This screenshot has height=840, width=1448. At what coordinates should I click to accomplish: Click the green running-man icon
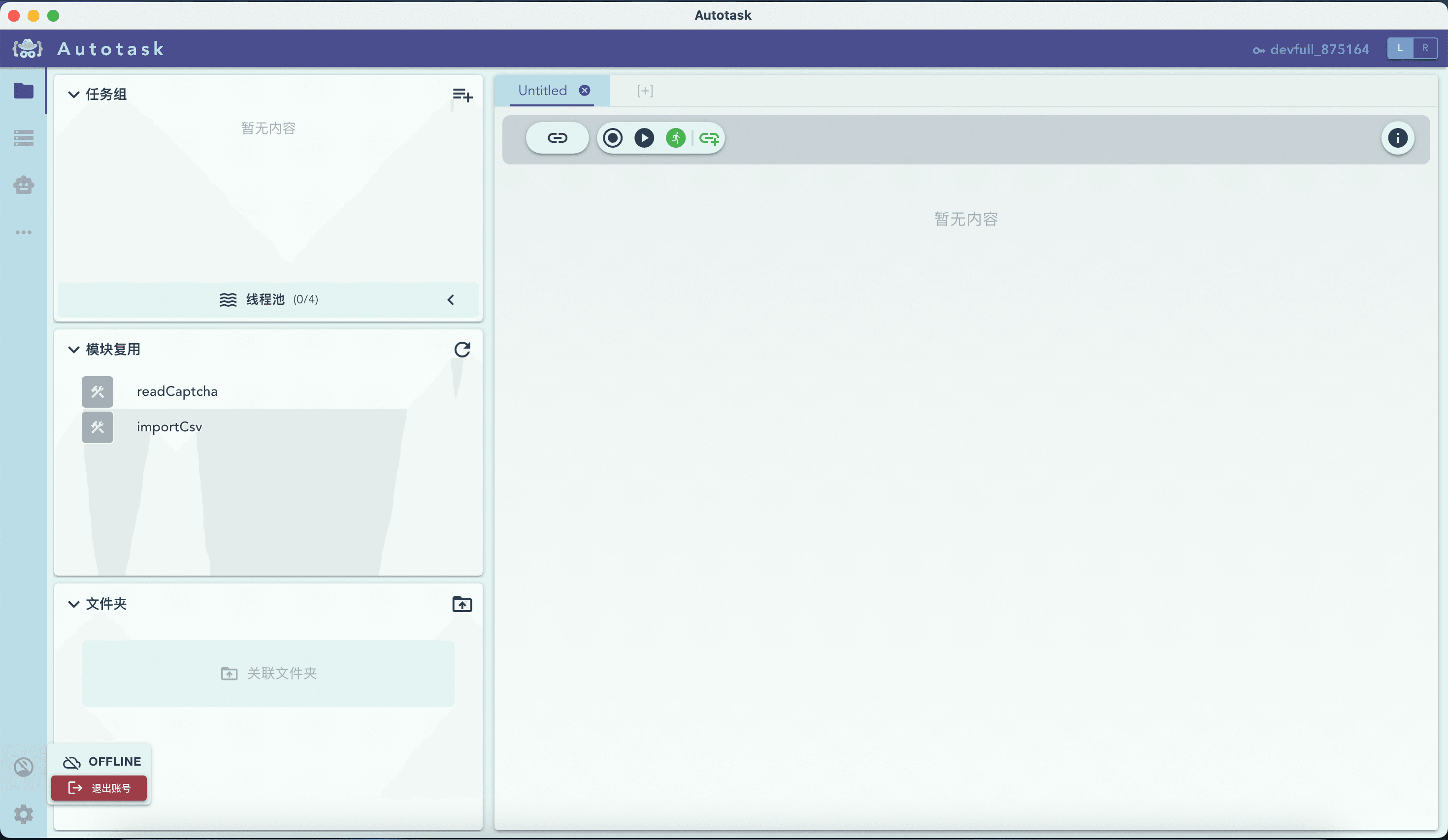coord(676,138)
